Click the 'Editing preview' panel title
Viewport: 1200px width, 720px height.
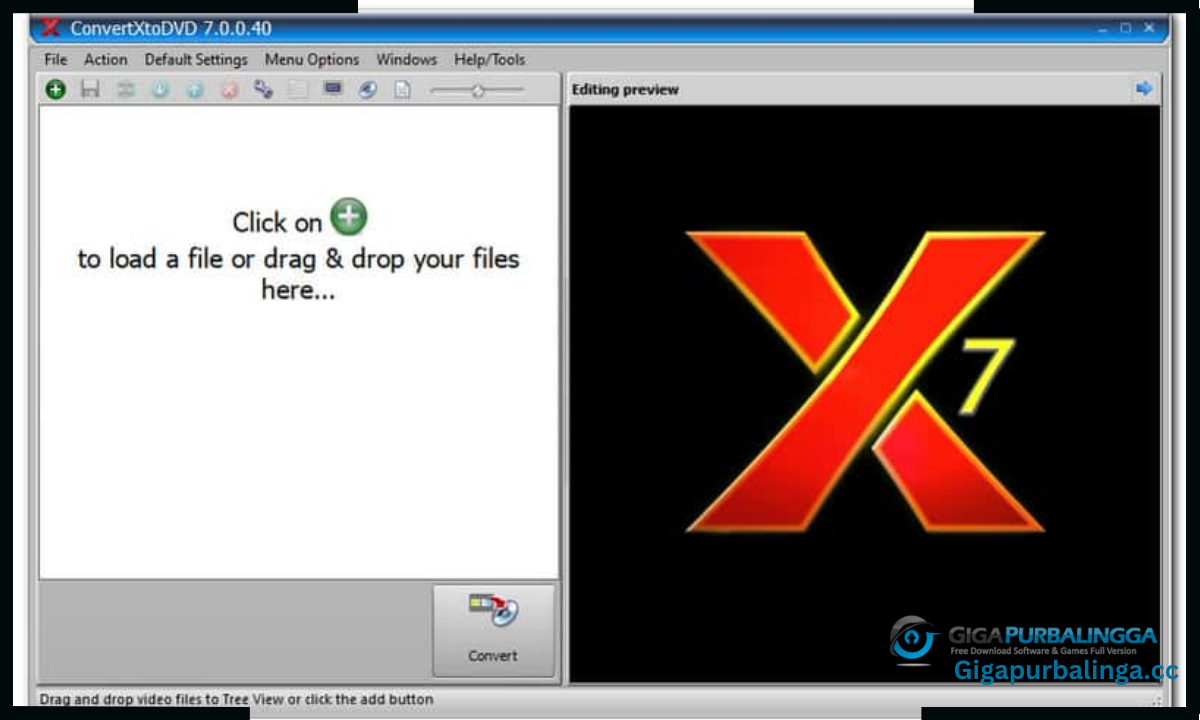[x=625, y=89]
